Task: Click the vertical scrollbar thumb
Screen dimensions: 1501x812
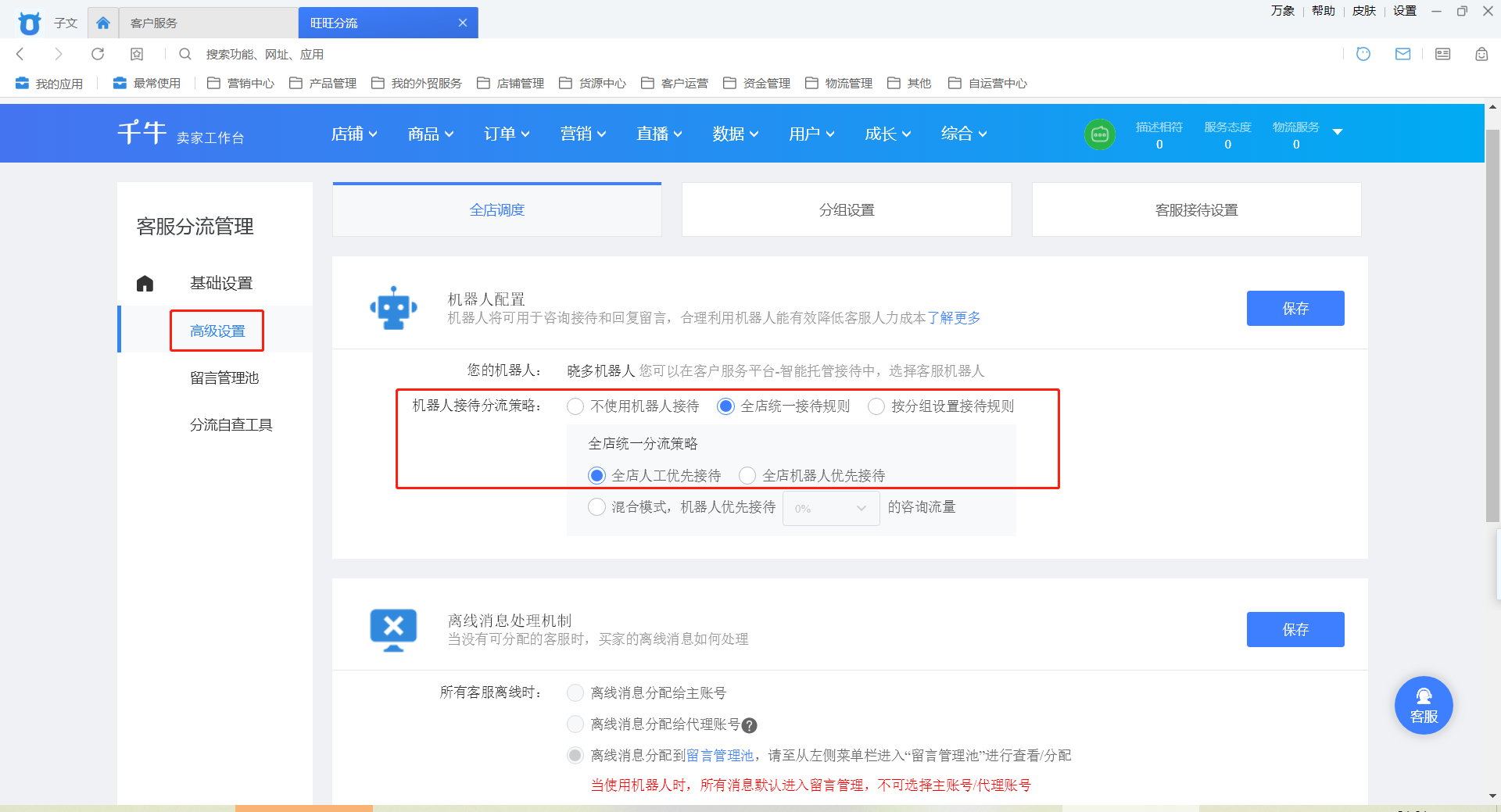Action: [1492, 325]
